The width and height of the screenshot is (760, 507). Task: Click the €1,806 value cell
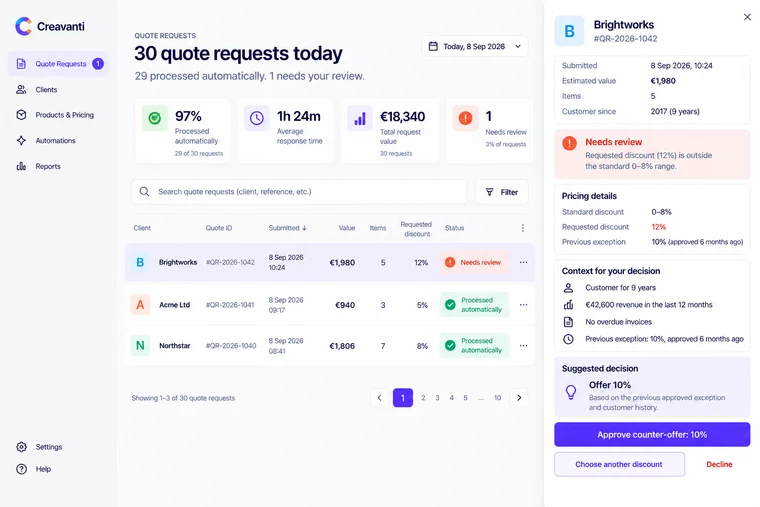pyautogui.click(x=342, y=346)
